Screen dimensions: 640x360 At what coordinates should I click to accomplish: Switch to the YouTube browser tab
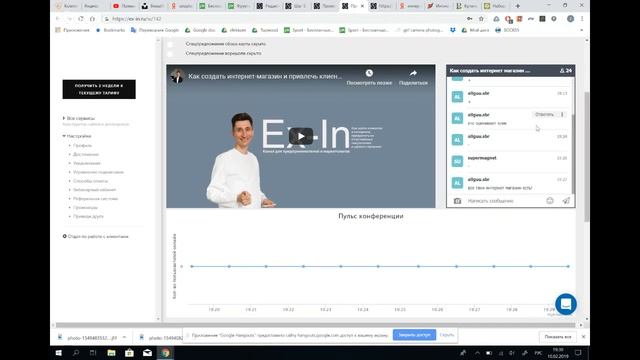tap(124, 6)
